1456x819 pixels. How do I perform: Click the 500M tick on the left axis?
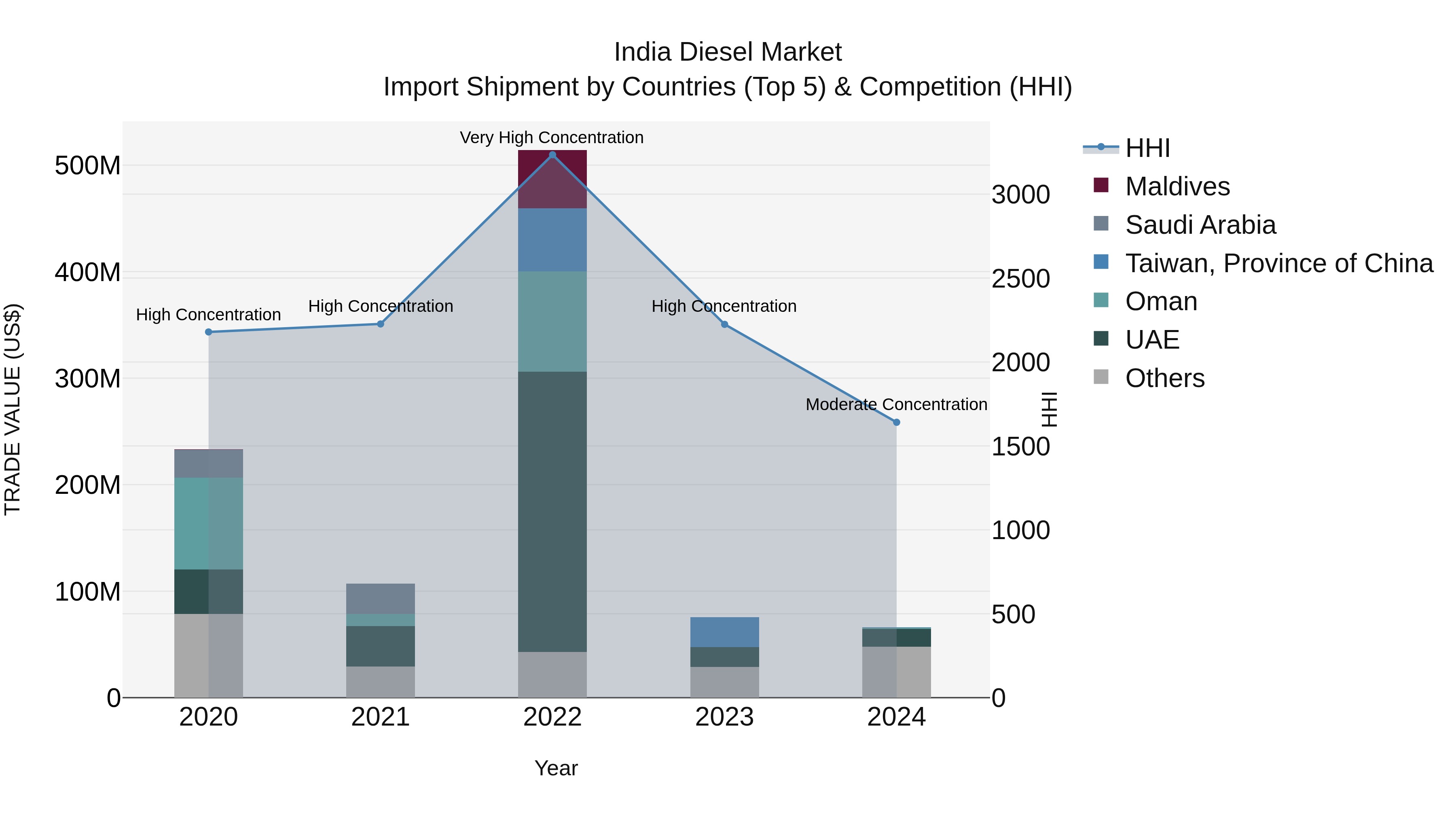(88, 165)
